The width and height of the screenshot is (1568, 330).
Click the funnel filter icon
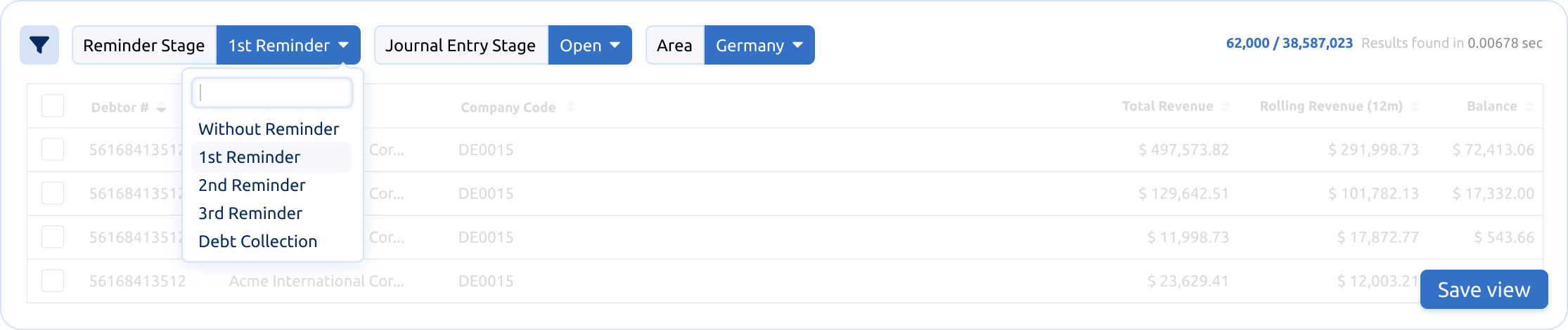39,45
